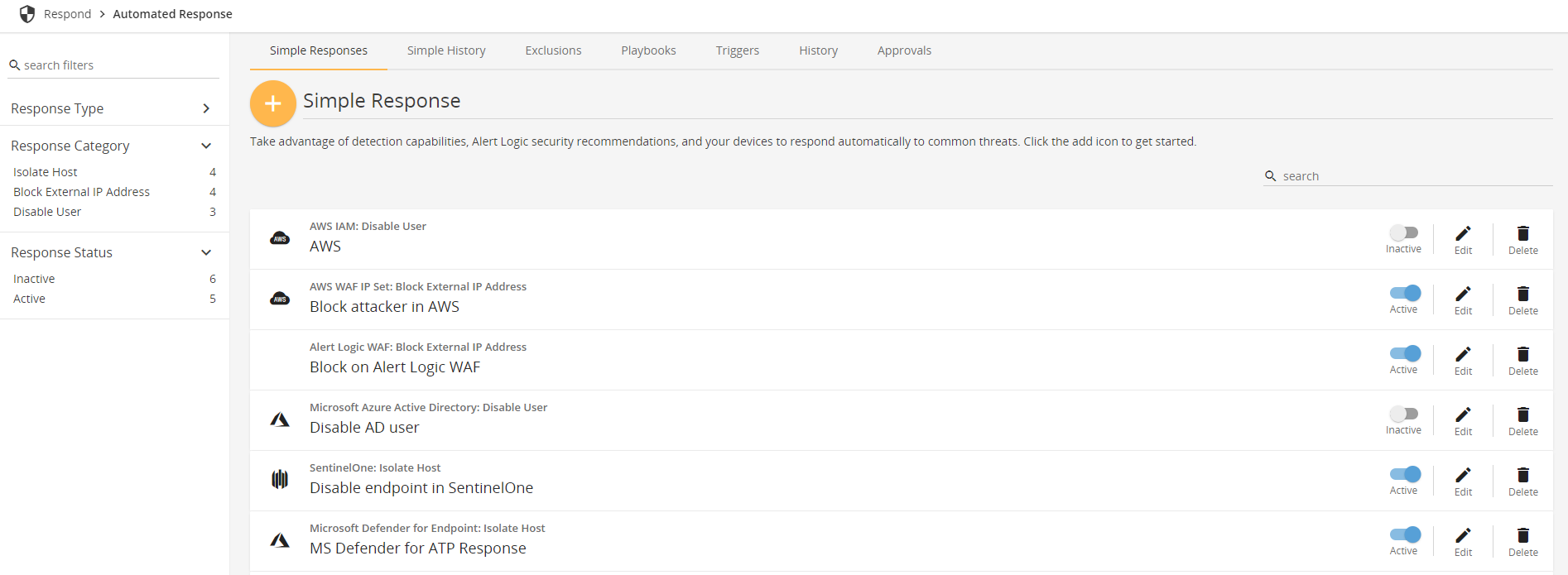Collapse the Response Status filter section
This screenshot has width=1568, height=575.
coord(206,252)
